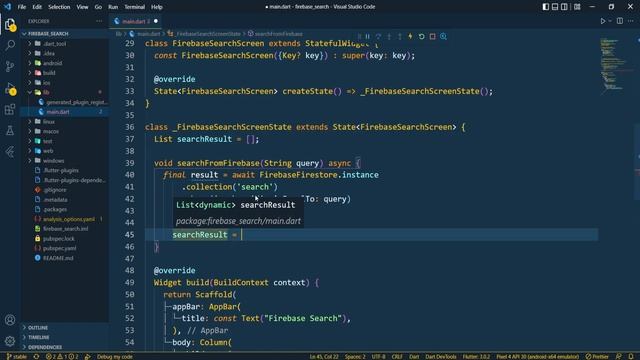Toggle the bottom panel layout

click(x=555, y=7)
